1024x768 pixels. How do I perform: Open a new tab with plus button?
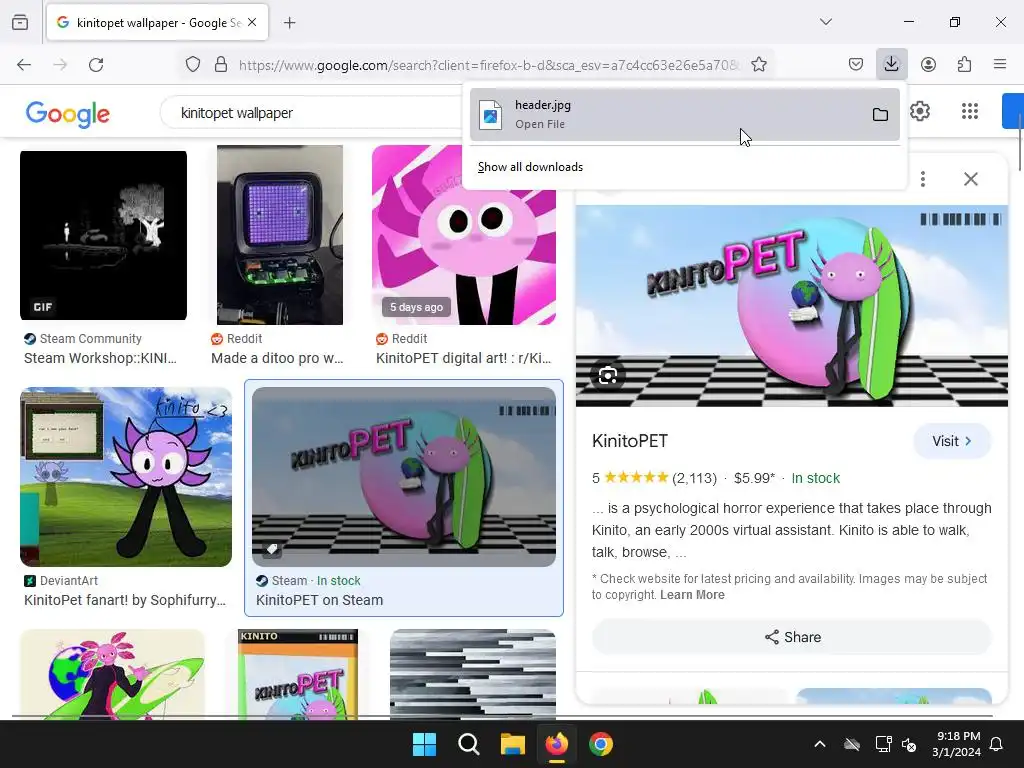pyautogui.click(x=289, y=23)
